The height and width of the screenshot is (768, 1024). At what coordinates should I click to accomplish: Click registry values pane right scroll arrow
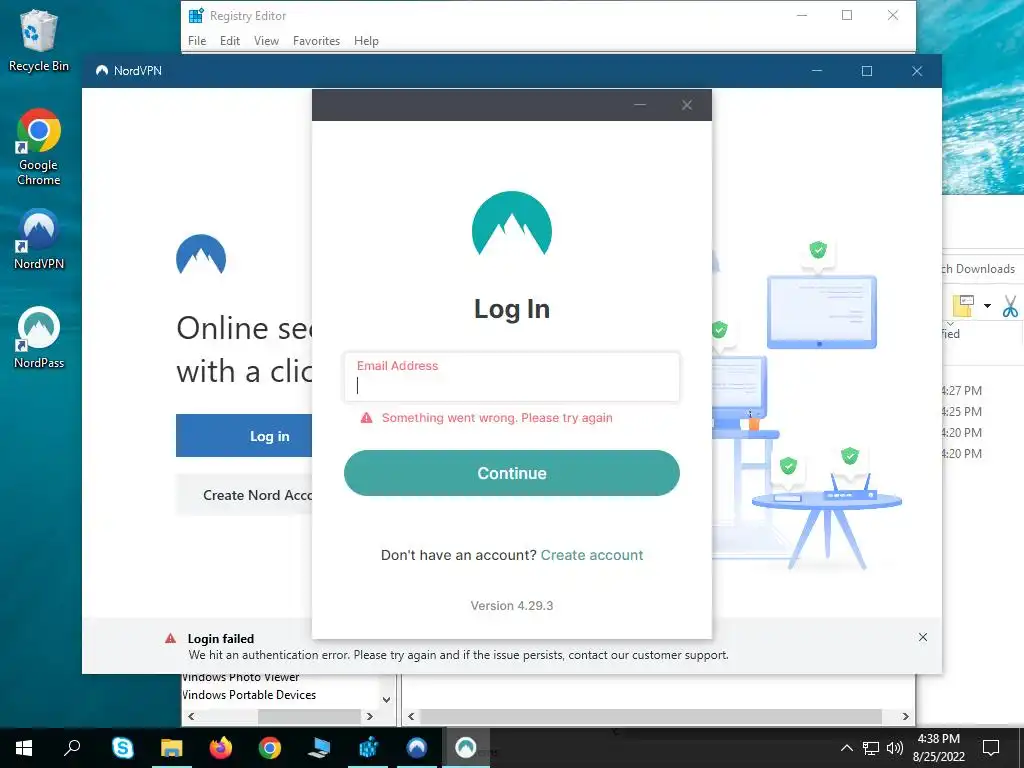coord(905,716)
